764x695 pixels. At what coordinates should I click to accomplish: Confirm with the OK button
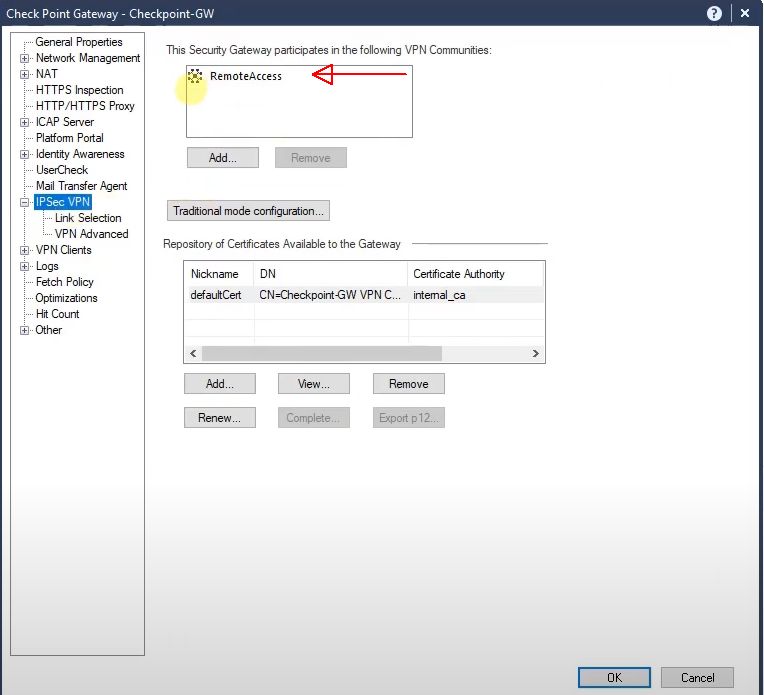click(x=614, y=678)
